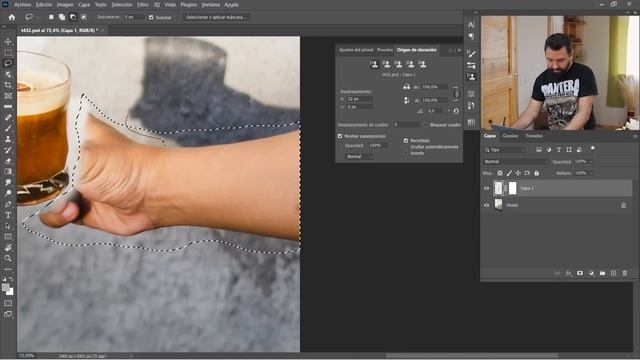Image resolution: width=640 pixels, height=360 pixels.
Task: Select the first clone source stamp
Action: pyautogui.click(x=374, y=64)
